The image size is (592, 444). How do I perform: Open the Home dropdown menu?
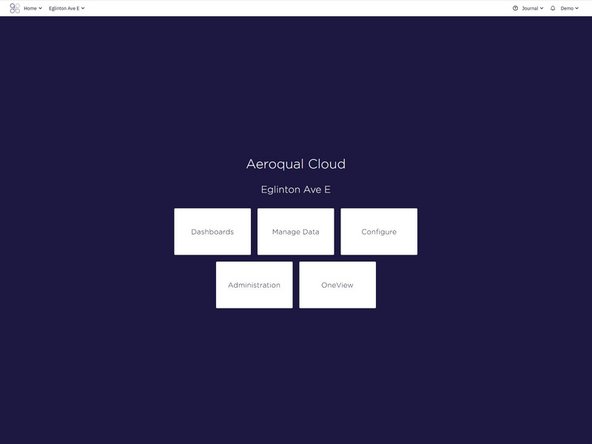tap(33, 8)
